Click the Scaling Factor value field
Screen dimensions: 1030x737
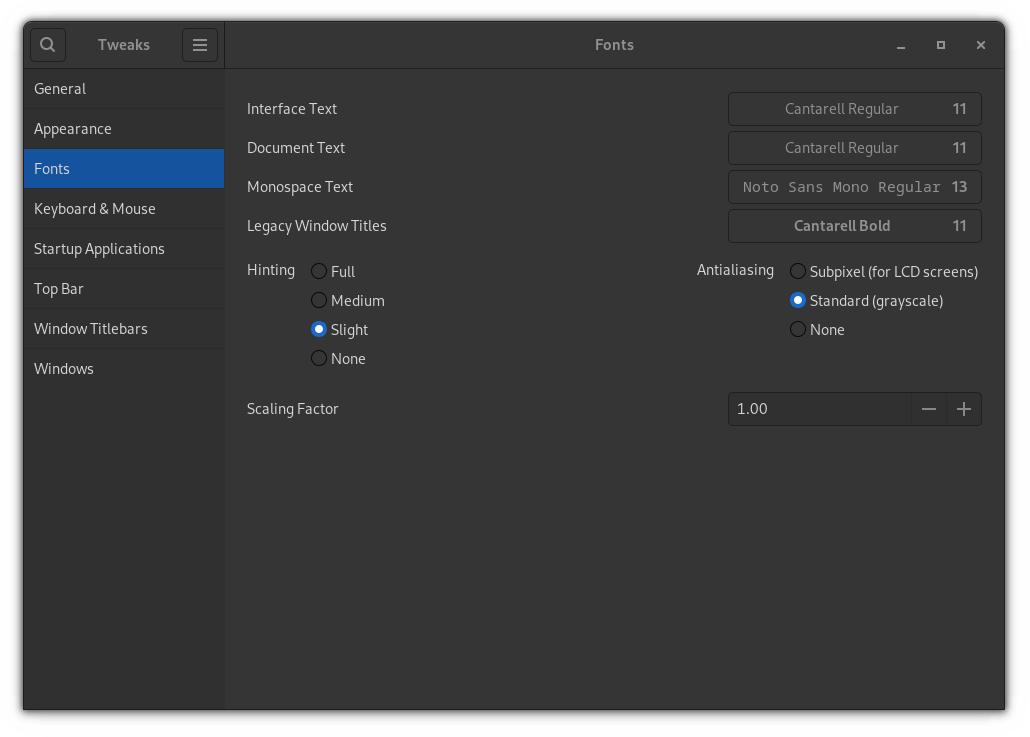click(x=818, y=409)
